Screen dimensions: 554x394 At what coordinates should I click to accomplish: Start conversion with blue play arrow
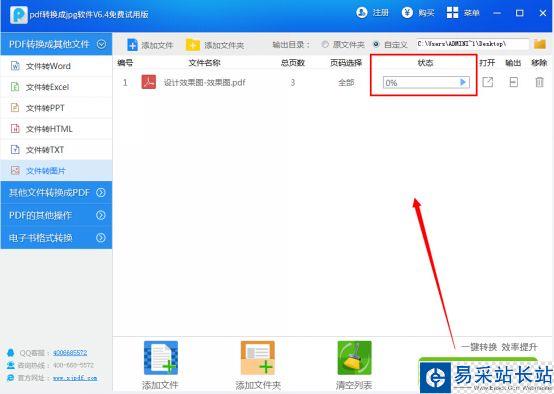pos(463,82)
